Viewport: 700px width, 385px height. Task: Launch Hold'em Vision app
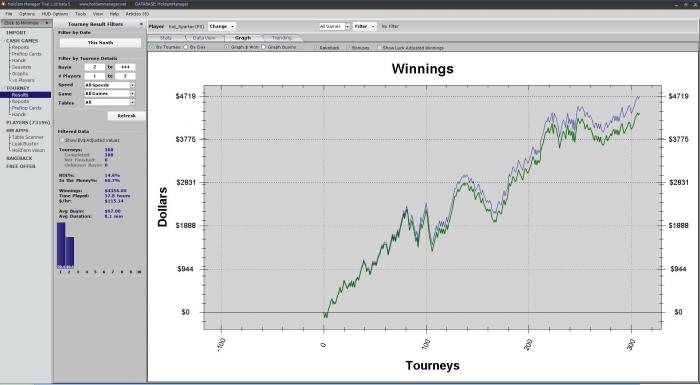tap(28, 151)
